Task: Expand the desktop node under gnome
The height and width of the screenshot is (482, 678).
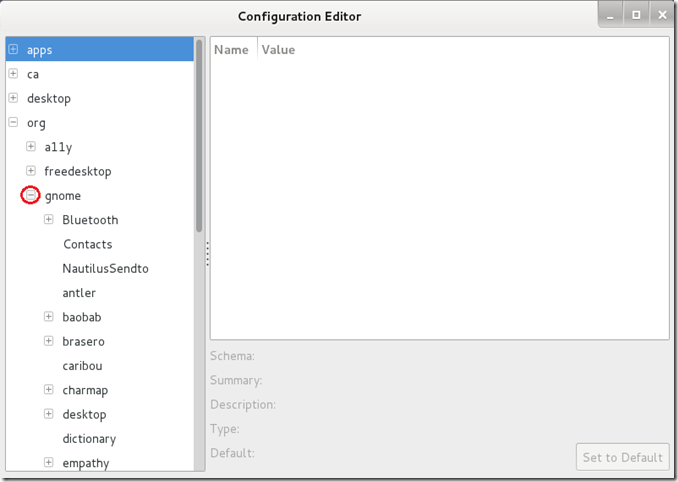Action: pos(48,414)
